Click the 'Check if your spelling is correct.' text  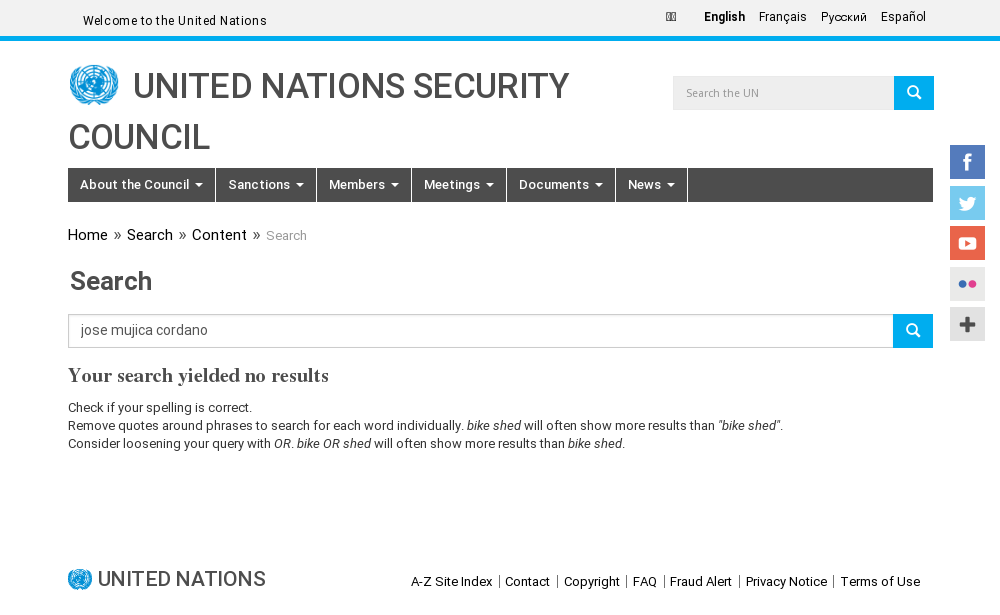160,408
